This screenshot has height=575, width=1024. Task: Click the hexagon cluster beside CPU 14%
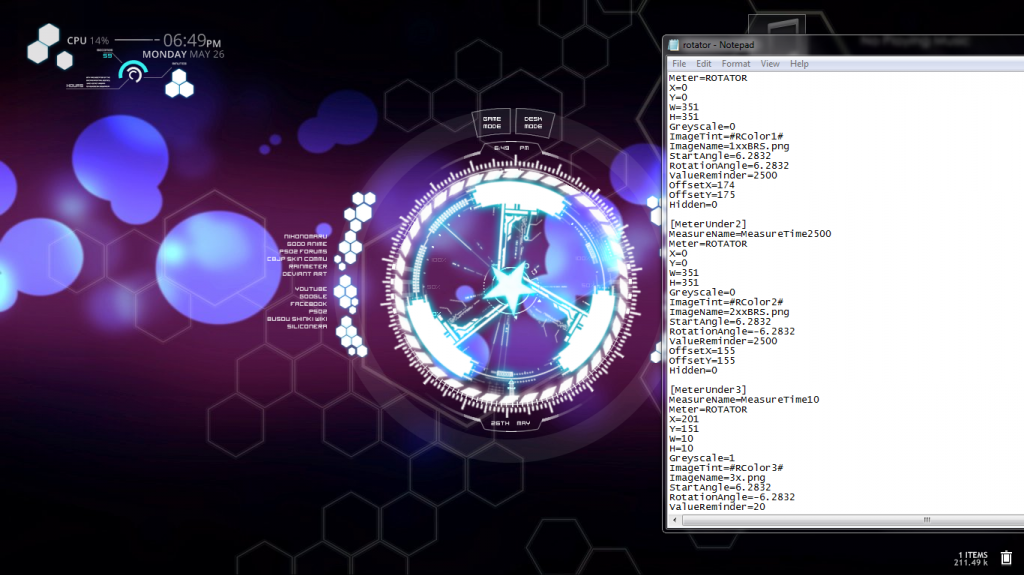[50, 46]
